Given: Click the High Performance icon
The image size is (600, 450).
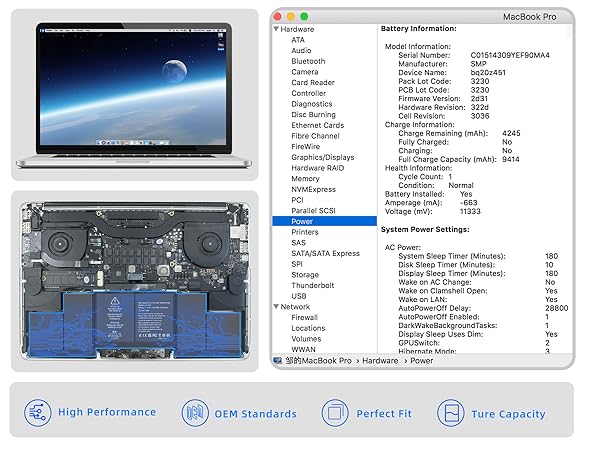Looking at the screenshot, I should [x=38, y=412].
